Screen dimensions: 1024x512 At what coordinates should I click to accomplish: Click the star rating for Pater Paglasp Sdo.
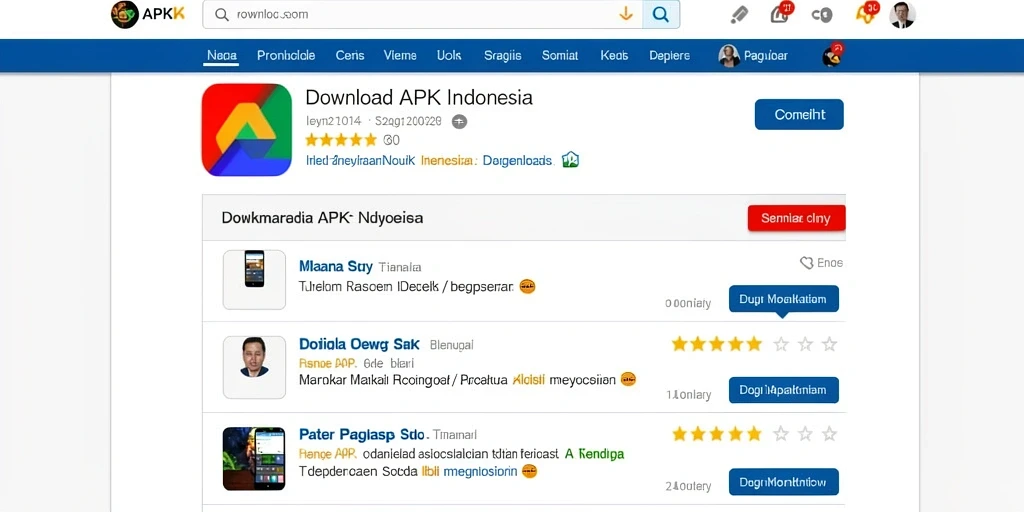click(754, 434)
